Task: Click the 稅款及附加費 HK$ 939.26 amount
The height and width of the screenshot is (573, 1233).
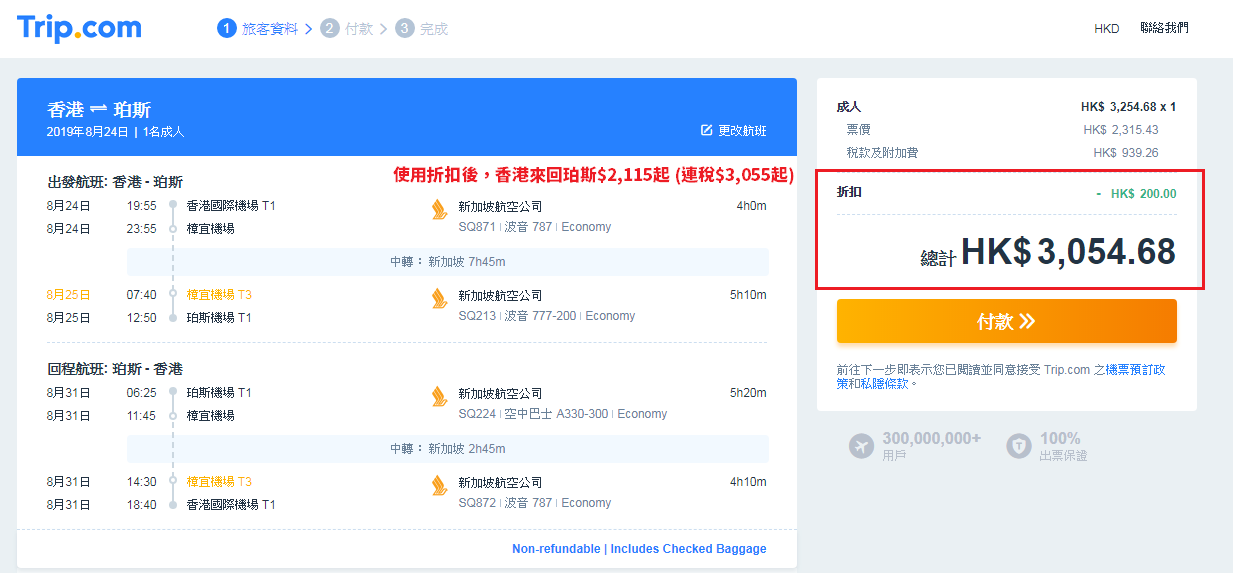Action: coord(1126,153)
